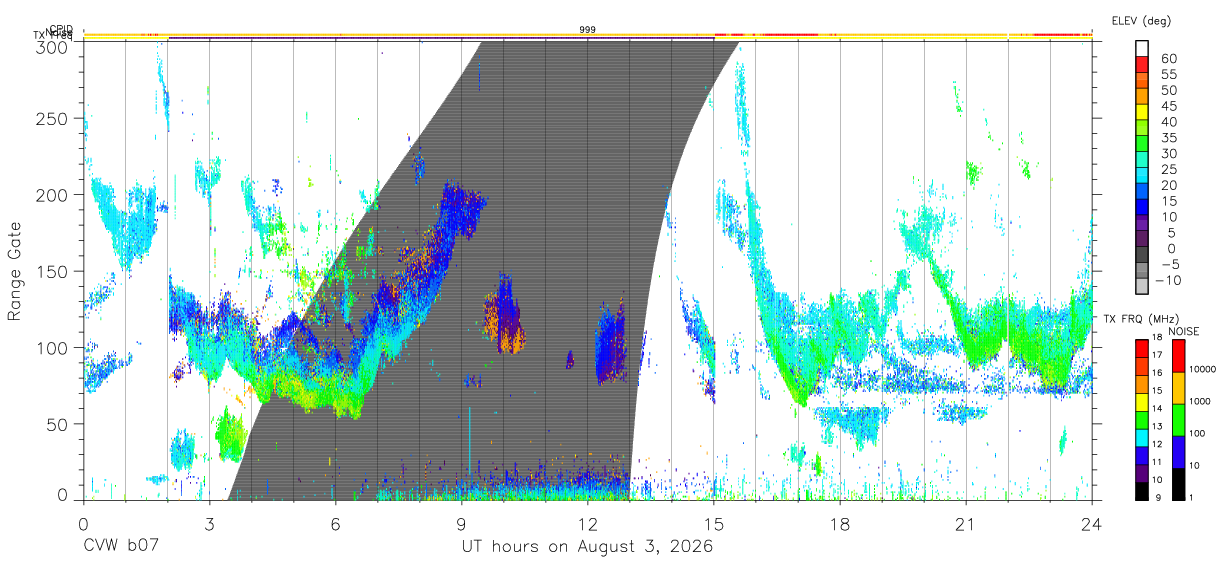Screen dimensions: 1228x567
Task: Click the '-10' label on the ELEV scale
Action: (x=1169, y=280)
